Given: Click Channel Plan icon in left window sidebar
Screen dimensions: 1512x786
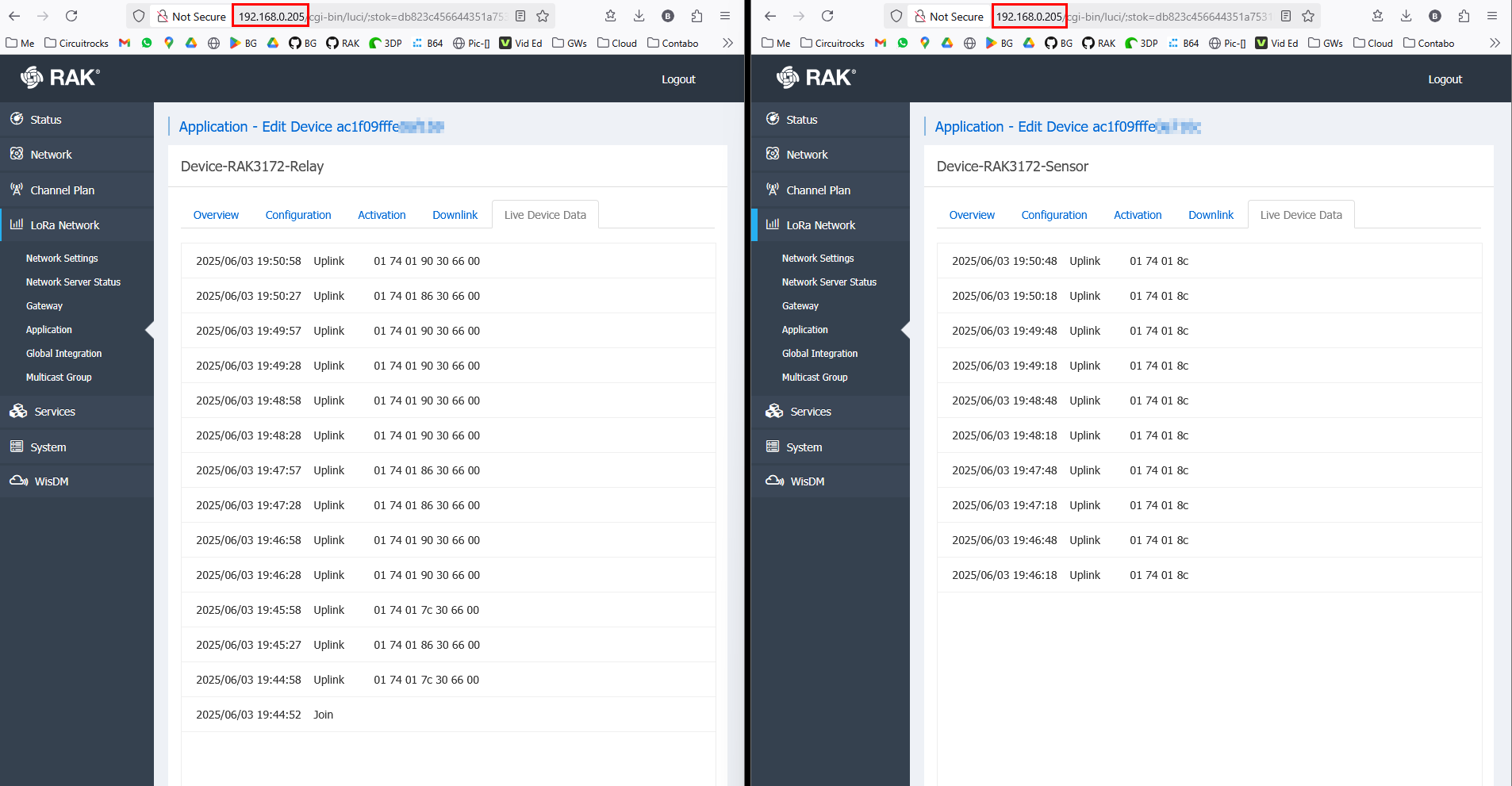Looking at the screenshot, I should [17, 190].
